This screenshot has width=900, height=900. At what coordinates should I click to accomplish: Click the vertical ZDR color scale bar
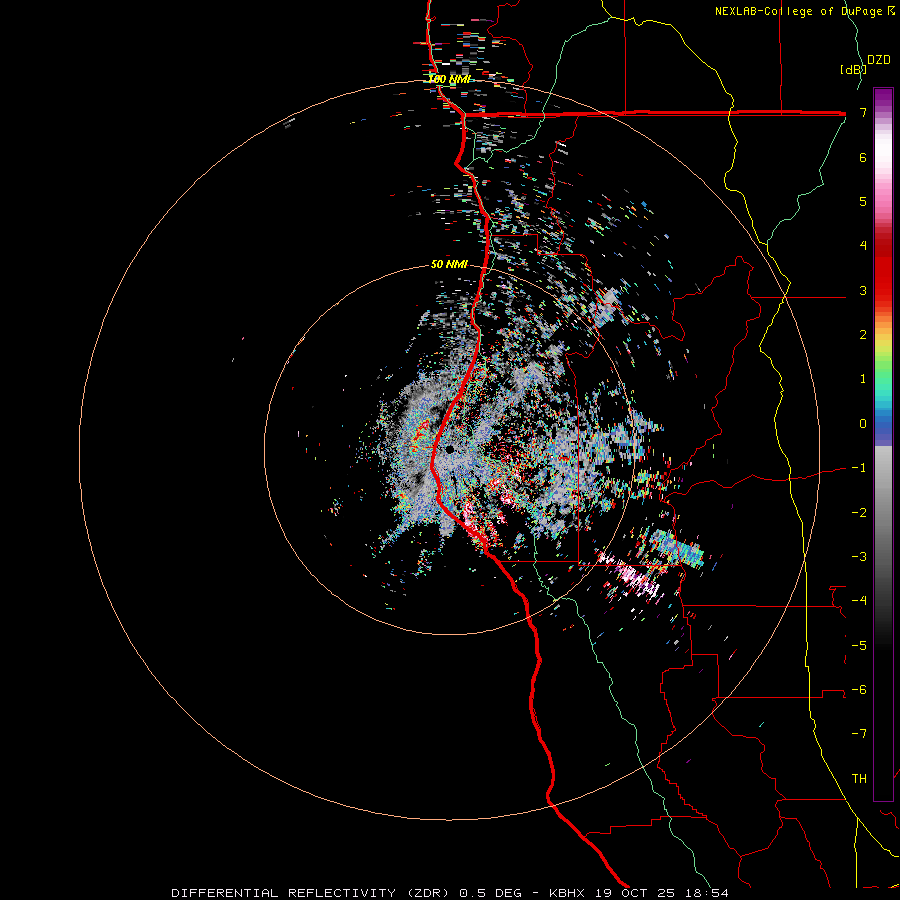pyautogui.click(x=883, y=444)
